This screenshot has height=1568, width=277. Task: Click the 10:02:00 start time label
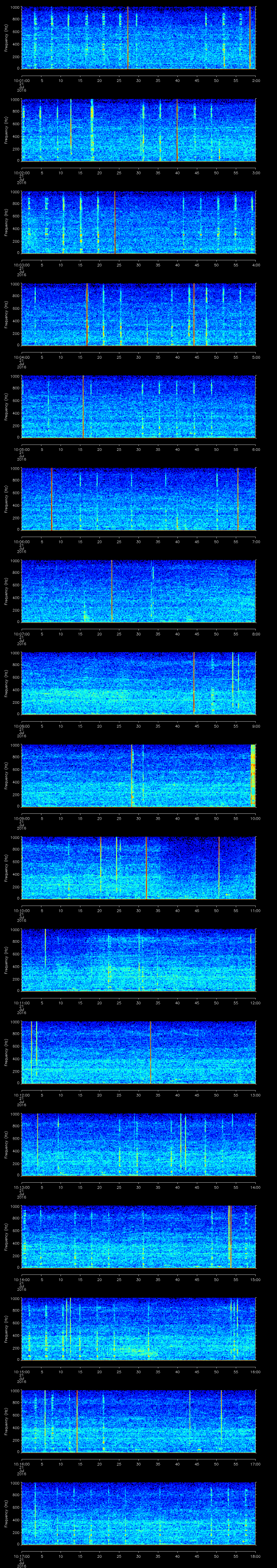point(22,173)
